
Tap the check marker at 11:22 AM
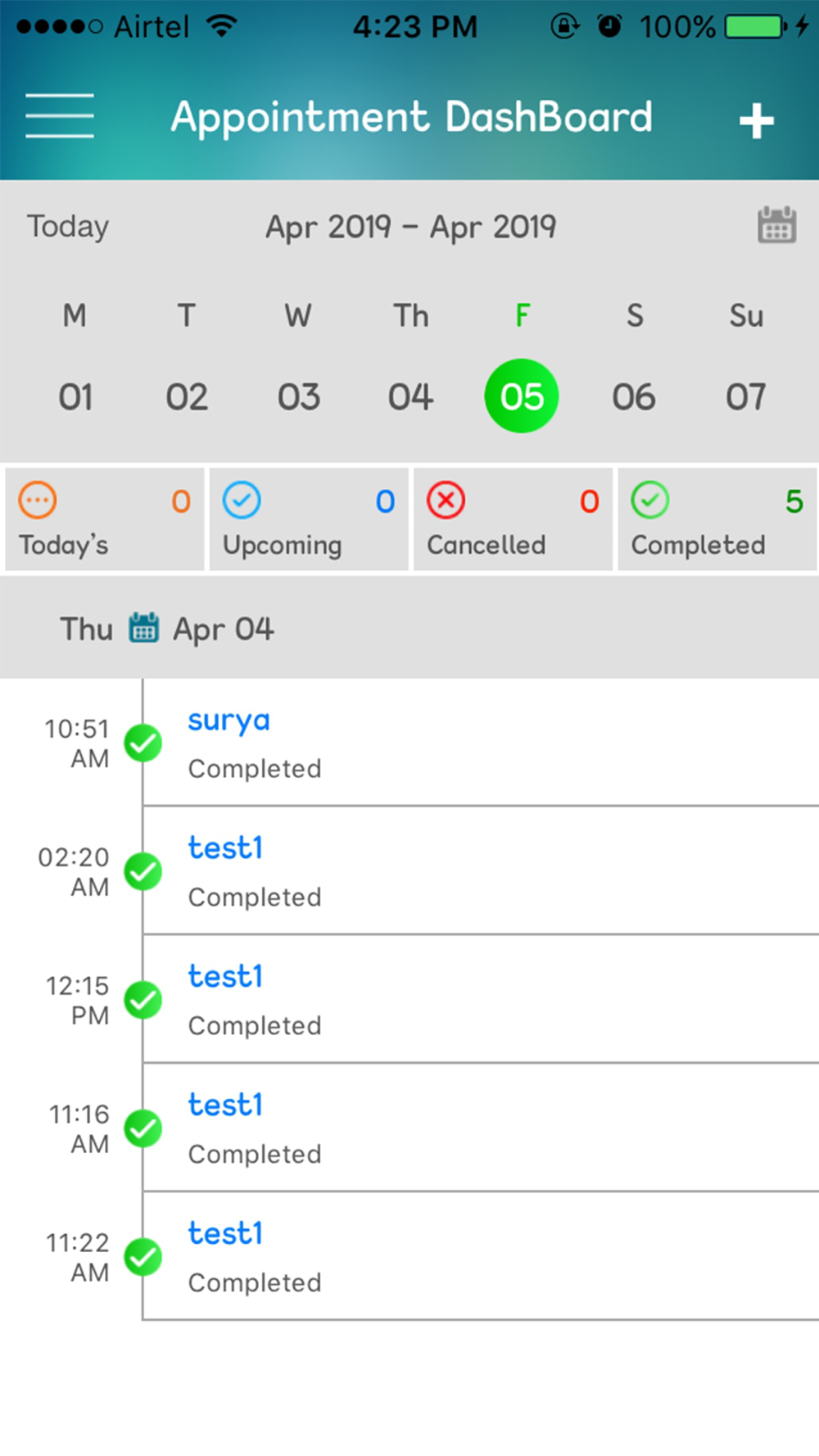pyautogui.click(x=143, y=1257)
